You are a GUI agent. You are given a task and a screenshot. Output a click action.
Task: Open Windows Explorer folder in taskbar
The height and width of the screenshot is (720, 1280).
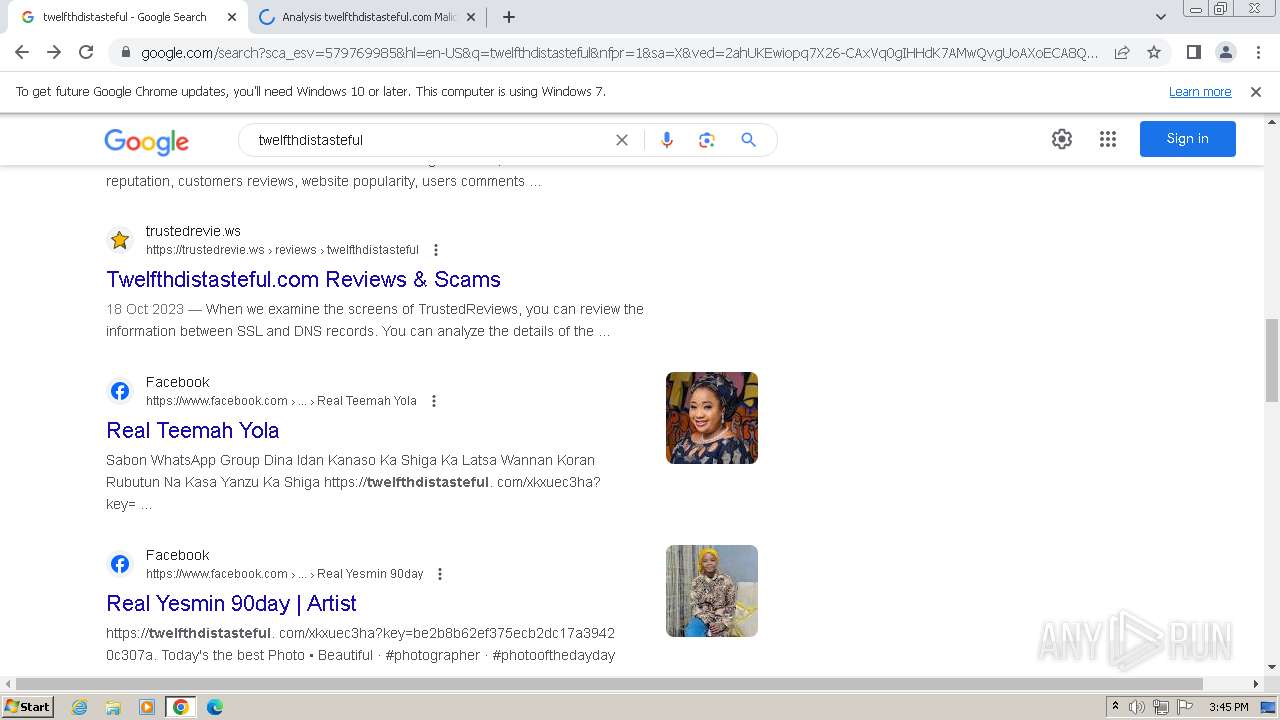[113, 707]
